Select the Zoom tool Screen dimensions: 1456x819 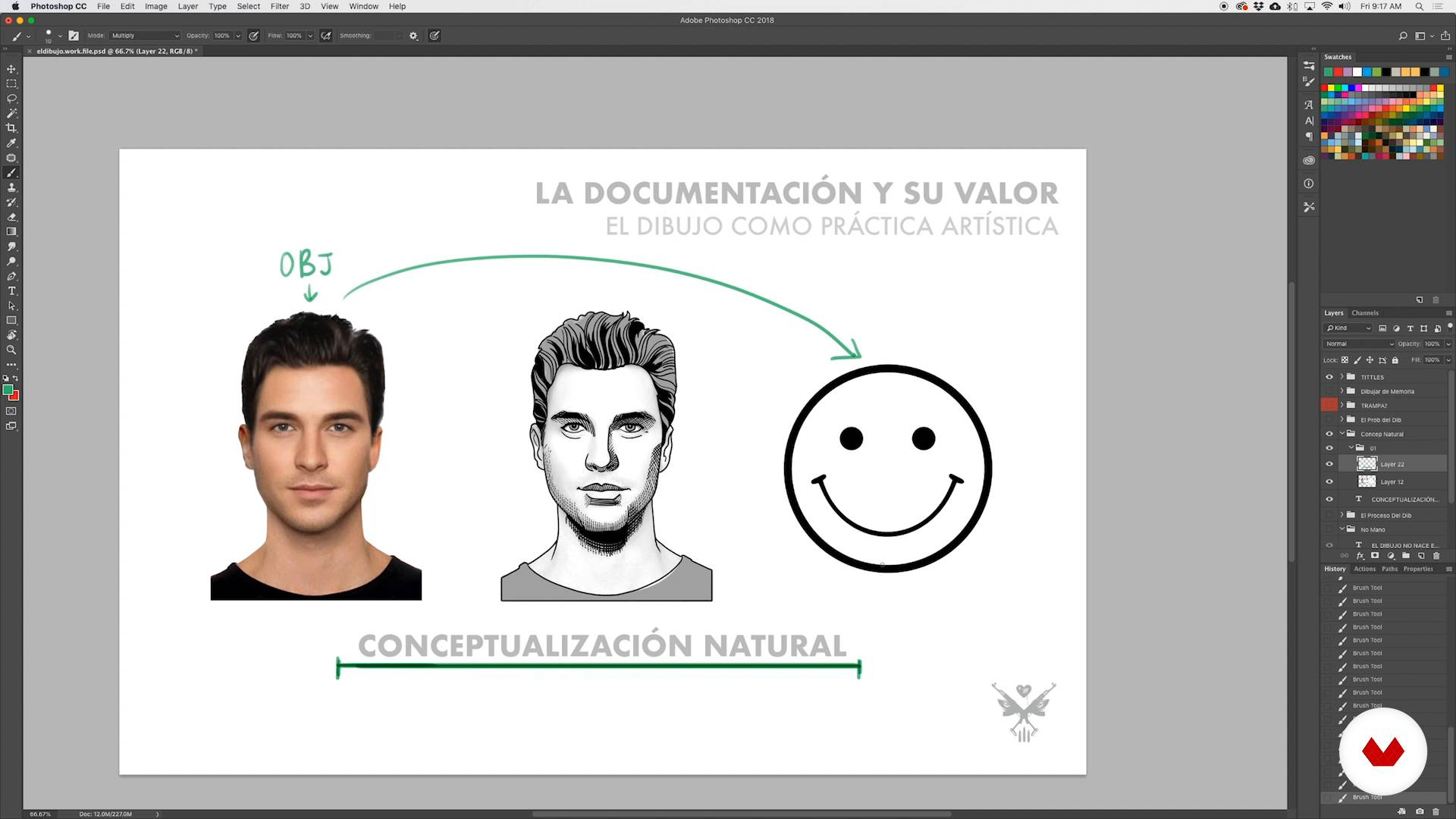click(11, 350)
